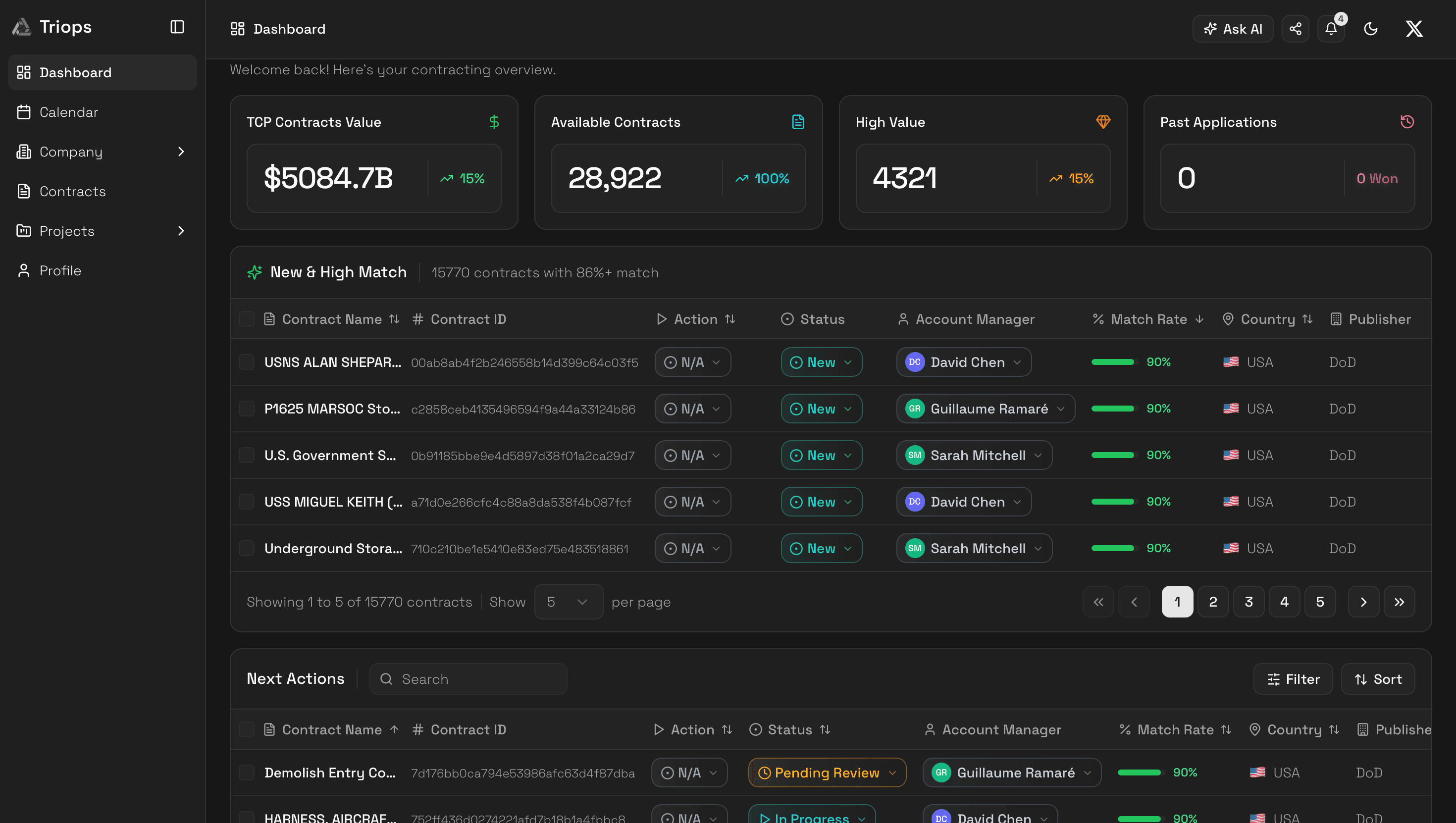The image size is (1456, 823).
Task: Open the history icon on Past Applications card
Action: coord(1407,121)
